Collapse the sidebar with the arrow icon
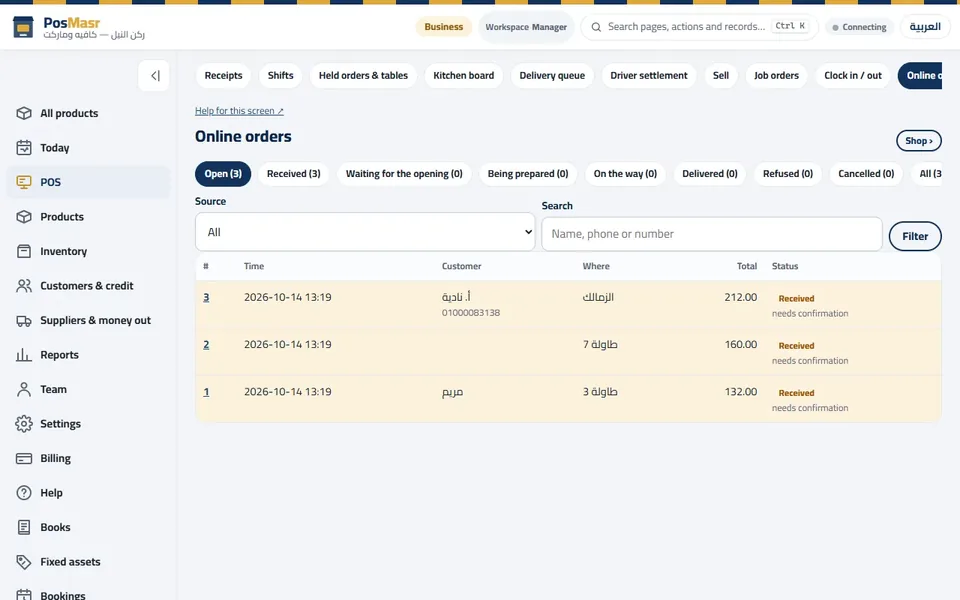This screenshot has width=960, height=600. pyautogui.click(x=154, y=76)
